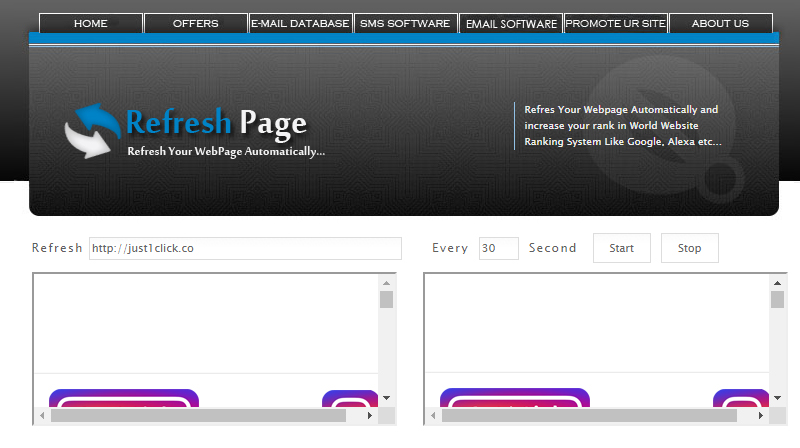Click the right frame scroll-up arrow

(777, 283)
